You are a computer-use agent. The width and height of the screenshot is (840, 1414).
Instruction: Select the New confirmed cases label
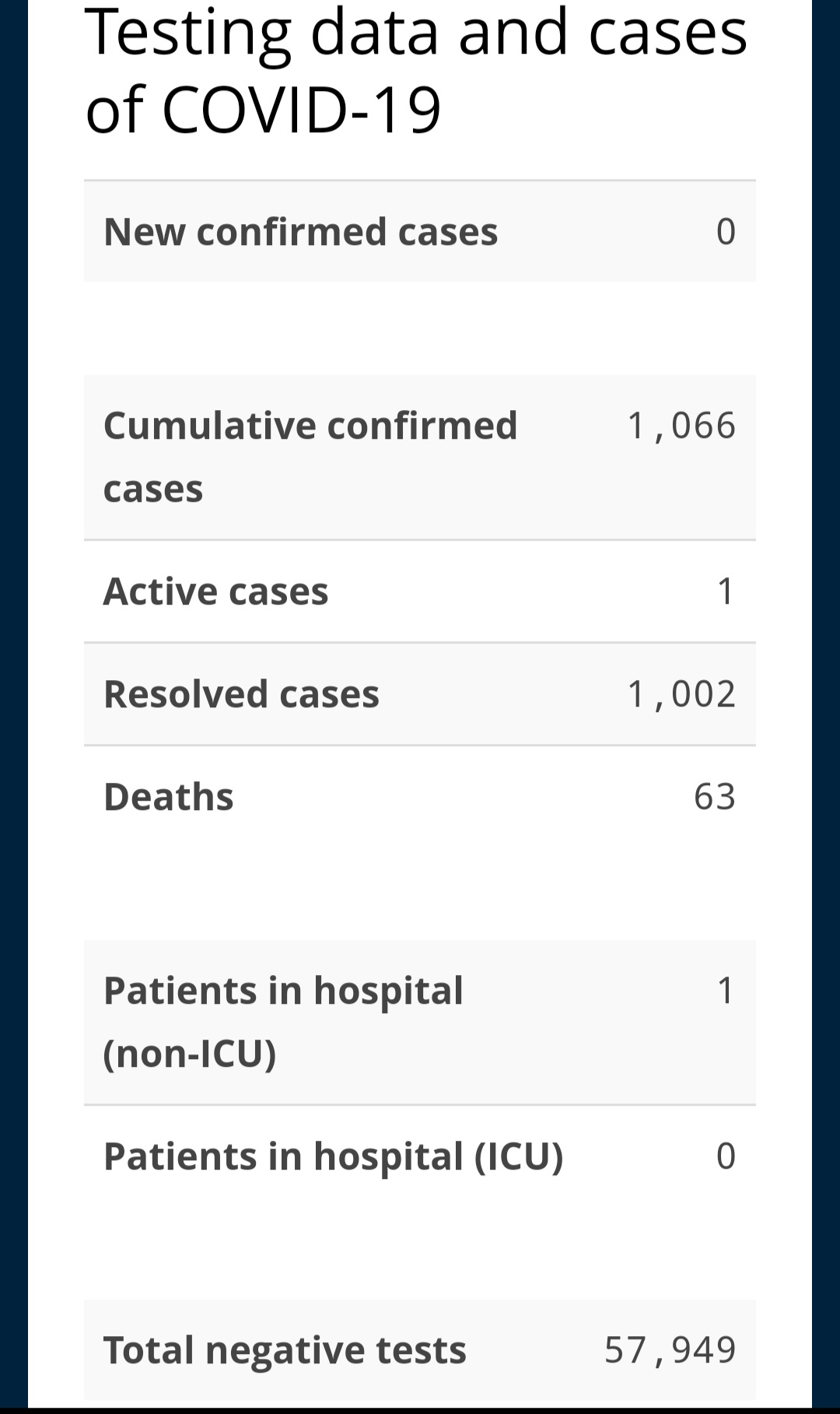click(x=300, y=232)
